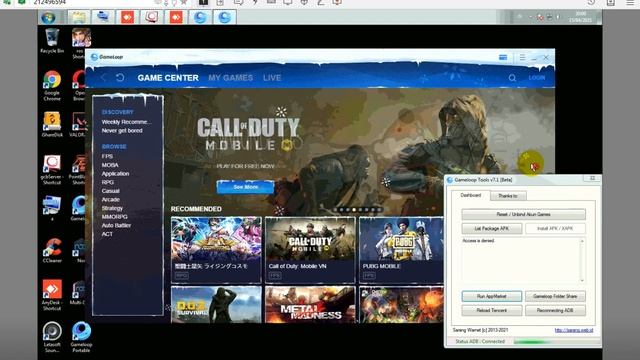
Task: Launch Google Chrome from the desktop
Action: [52, 86]
